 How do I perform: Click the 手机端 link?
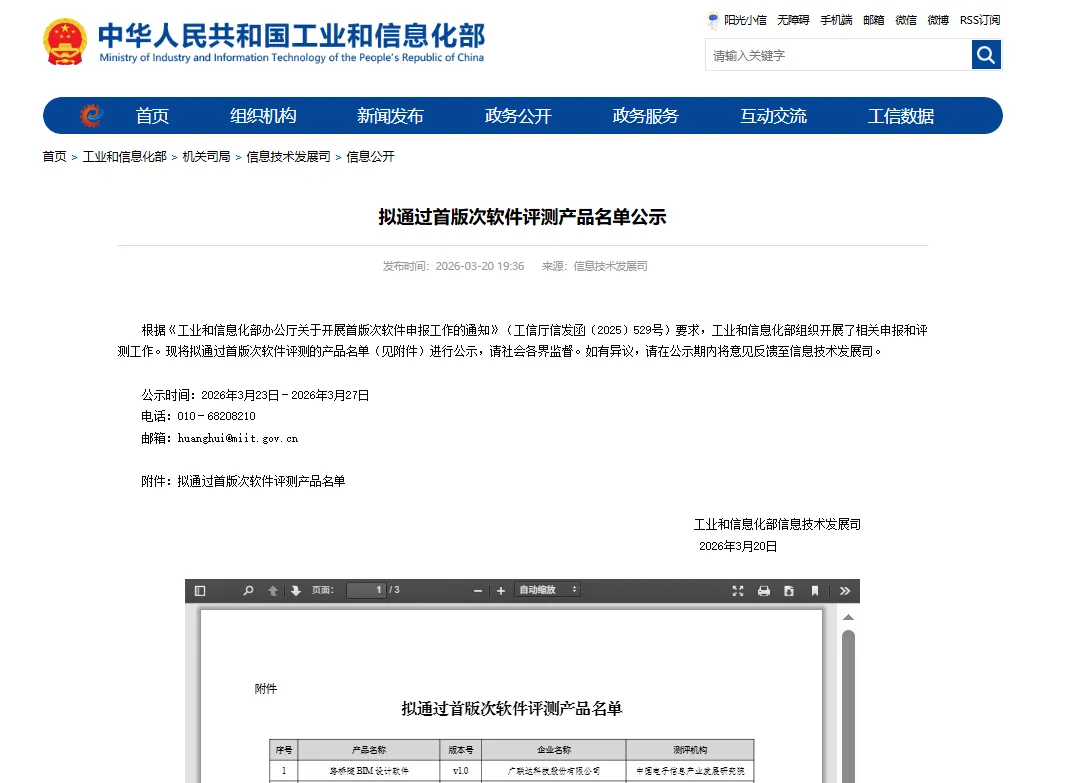pyautogui.click(x=836, y=20)
